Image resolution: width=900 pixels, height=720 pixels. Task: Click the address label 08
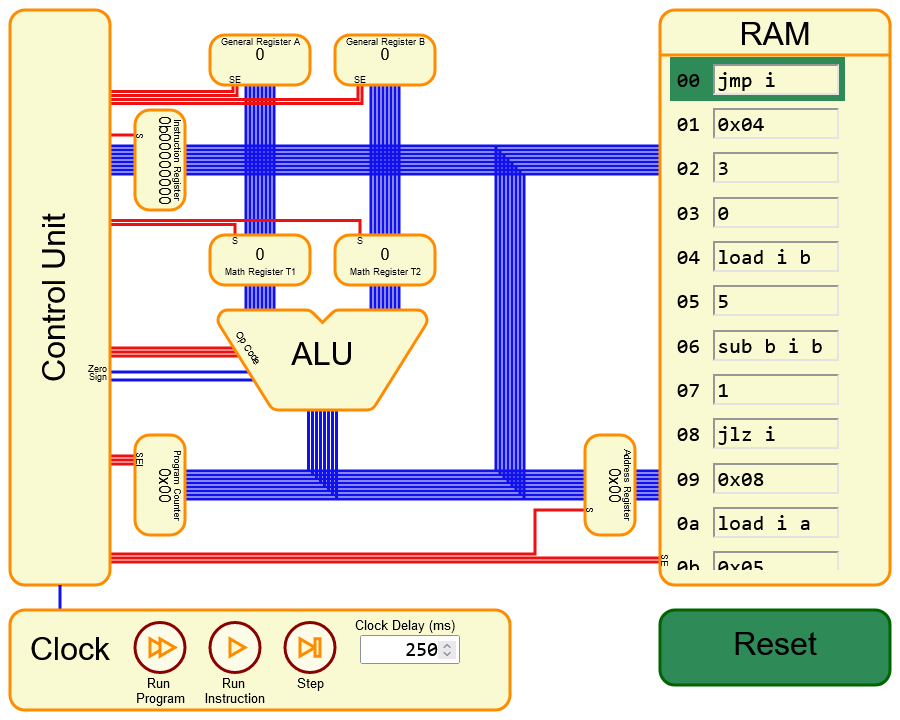pos(688,435)
